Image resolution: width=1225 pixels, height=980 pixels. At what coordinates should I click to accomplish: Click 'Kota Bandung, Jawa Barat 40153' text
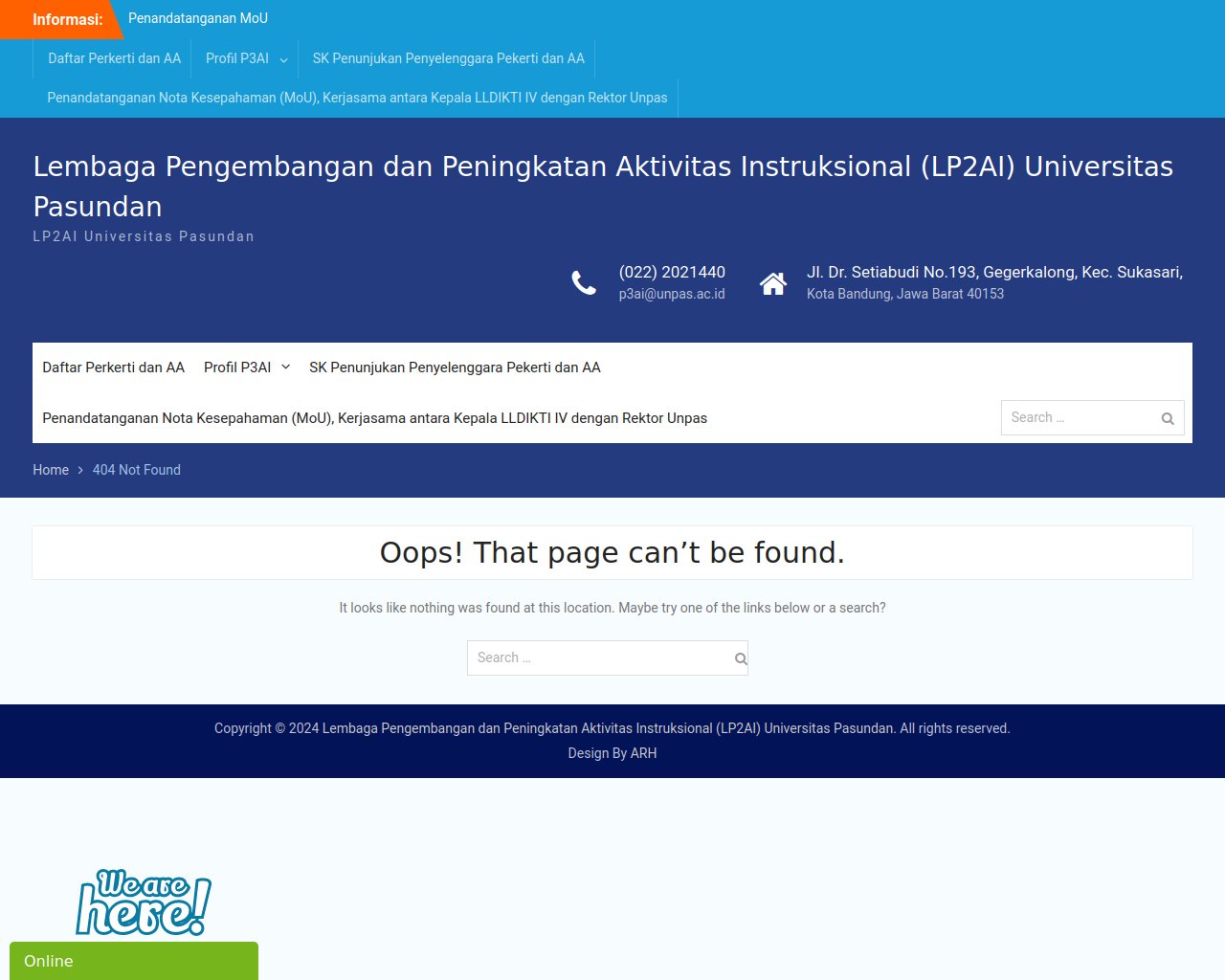[x=905, y=294]
